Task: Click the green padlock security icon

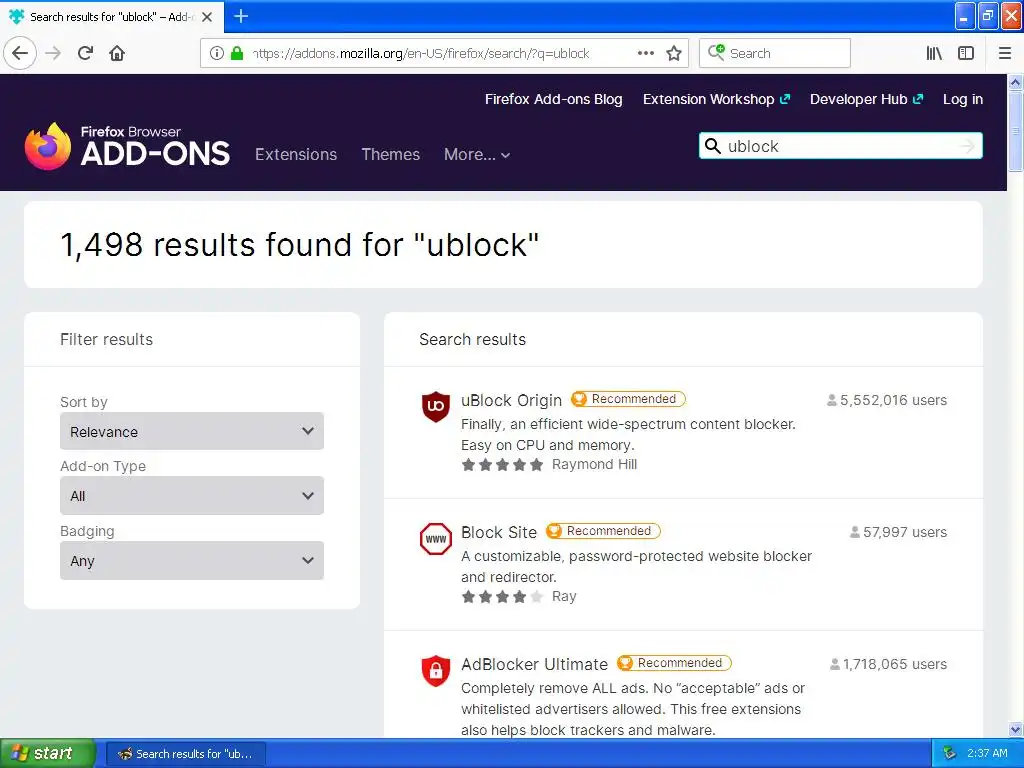Action: point(237,53)
